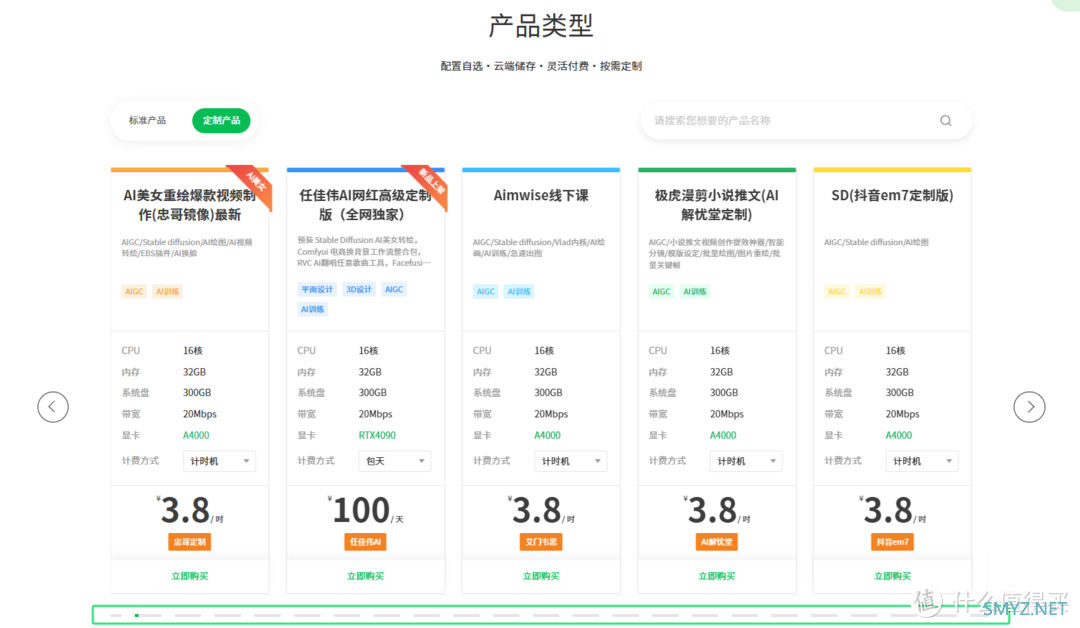Click yellow AI训练 tag on SD抖音em7 card

tap(871, 291)
